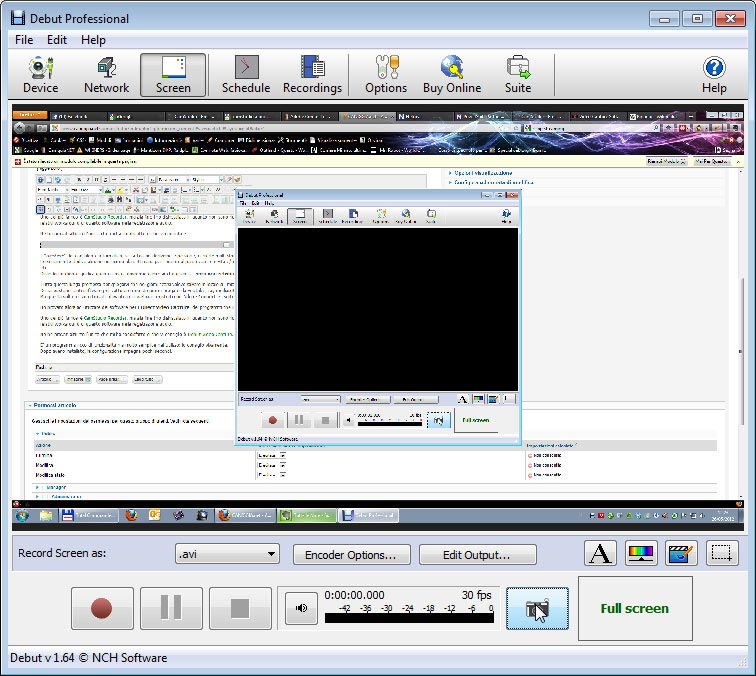Click the Encoder Options button
756x676 pixels.
[x=351, y=554]
